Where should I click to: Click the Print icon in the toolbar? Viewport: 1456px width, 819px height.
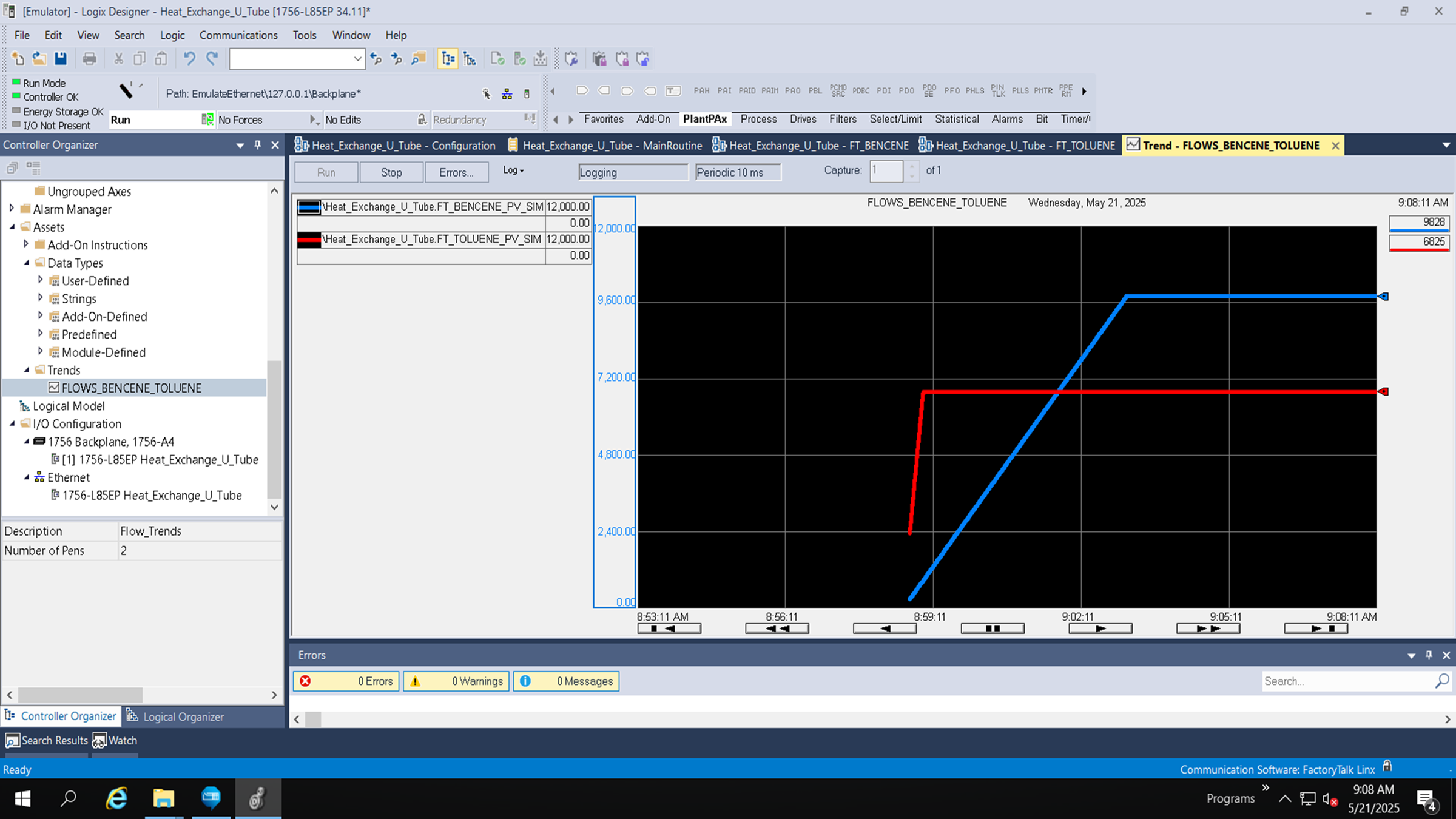[89, 59]
